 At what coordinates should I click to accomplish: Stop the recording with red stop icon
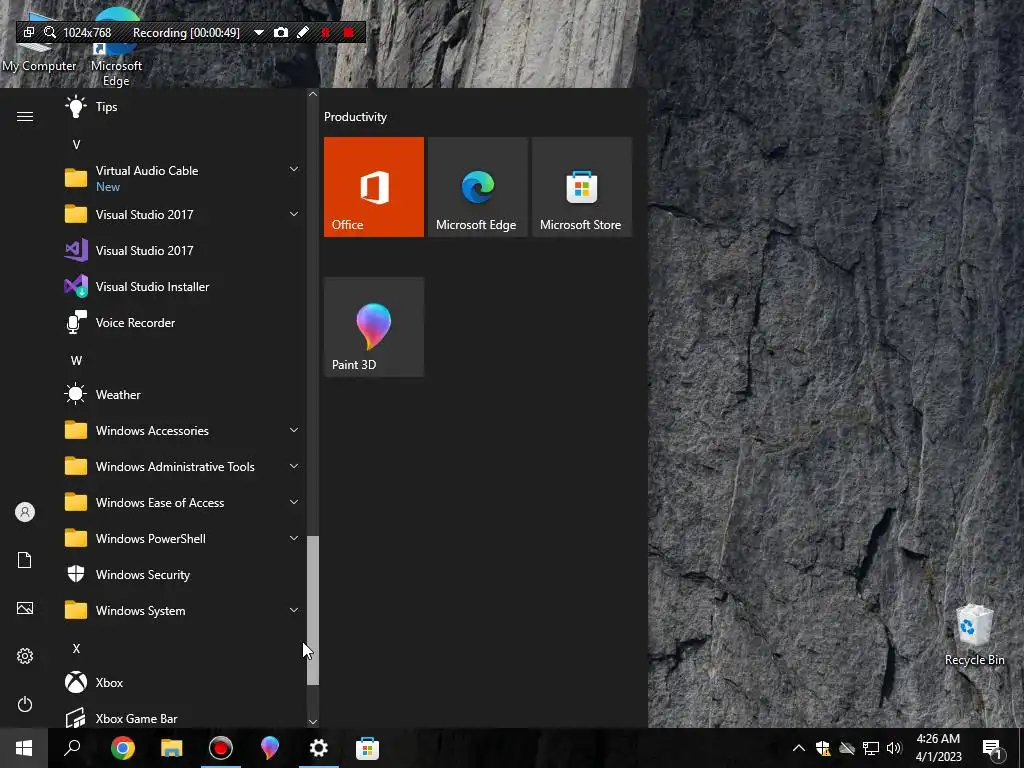tap(349, 32)
